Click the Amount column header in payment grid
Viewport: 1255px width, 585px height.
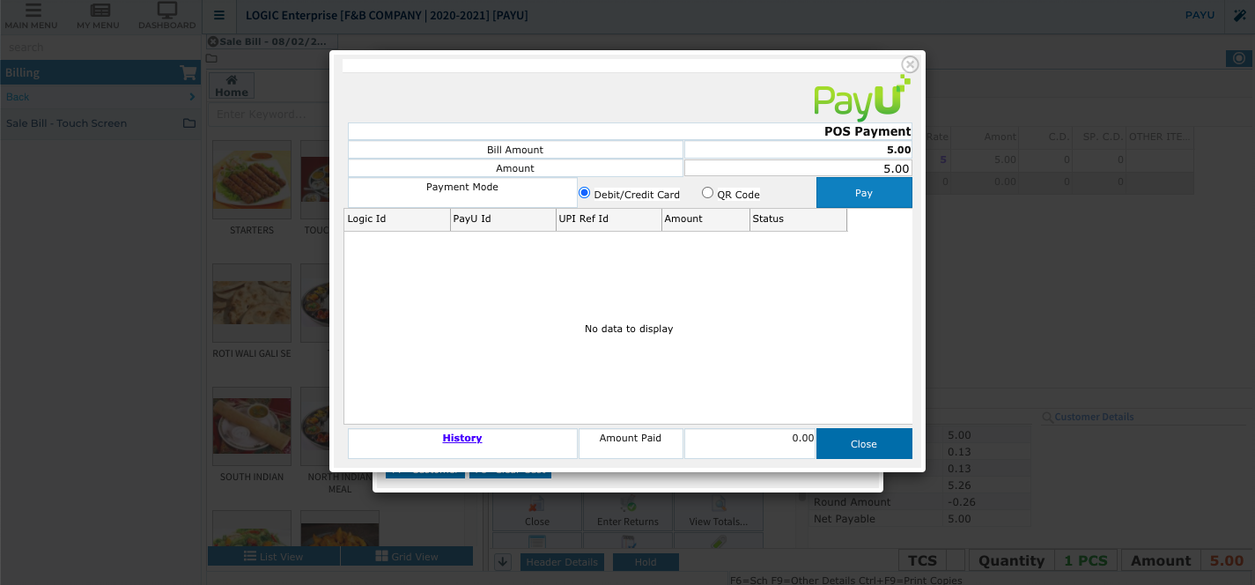point(706,219)
